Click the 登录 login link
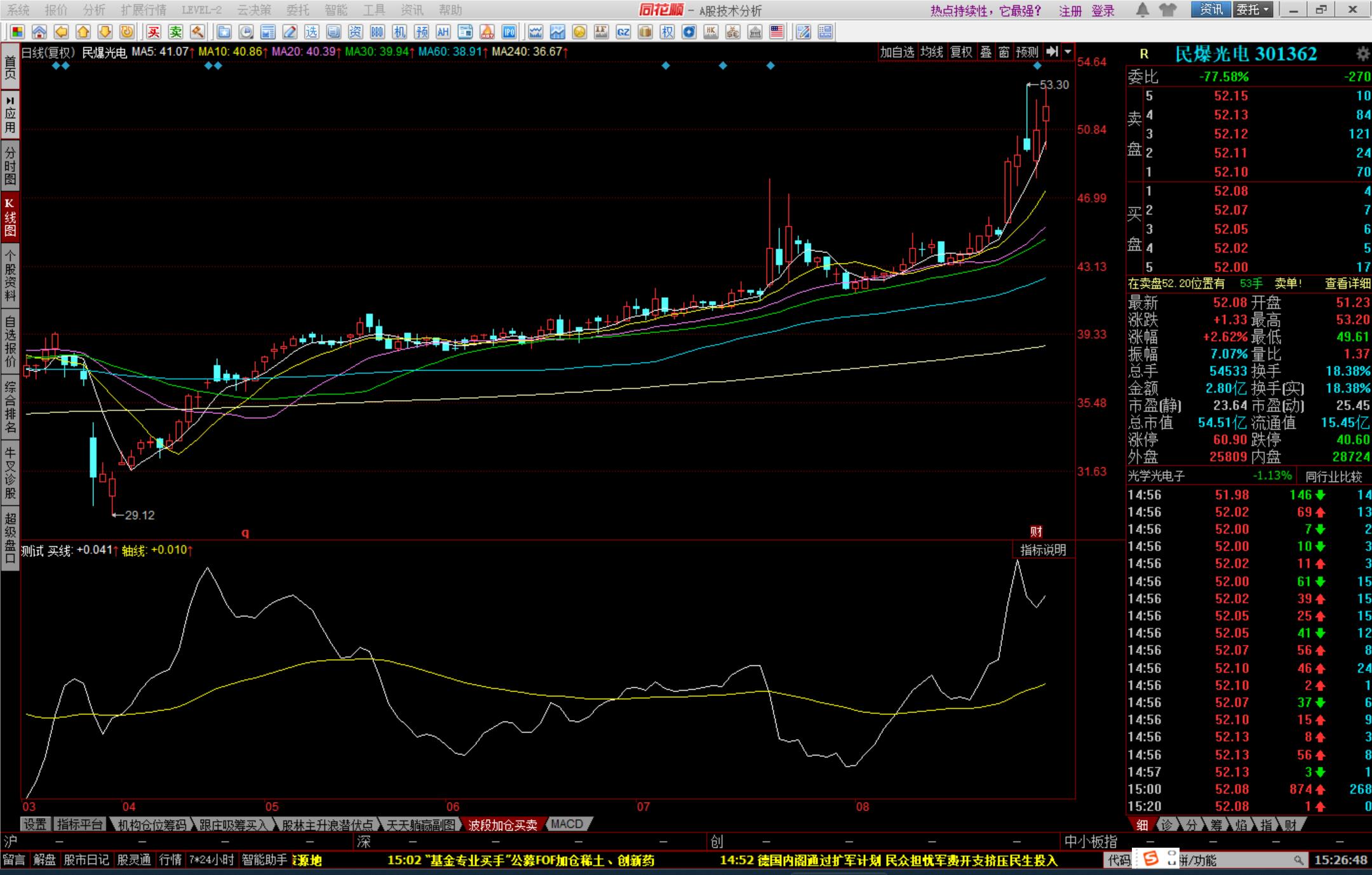This screenshot has width=1372, height=875. click(x=1103, y=10)
